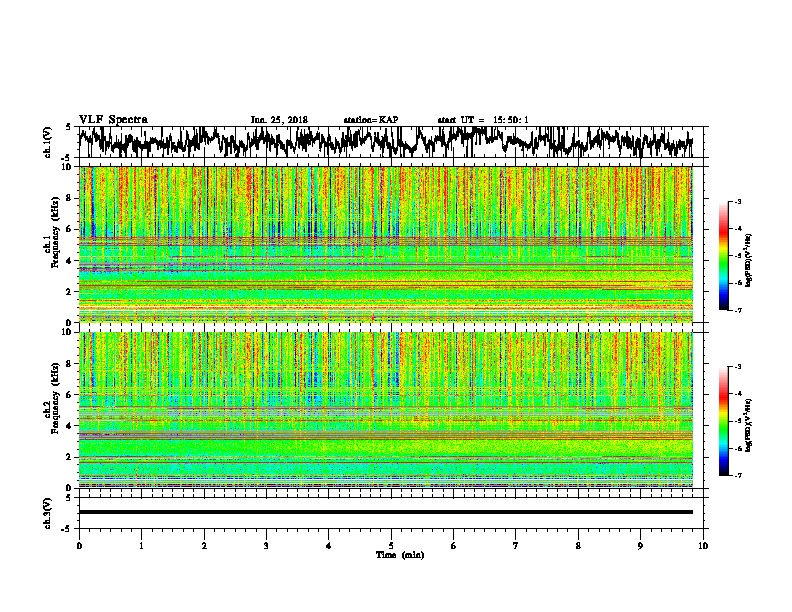This screenshot has height=612, width=792.
Task: Click the "ch.1(V)" waveform axis label
Action: tap(48, 142)
